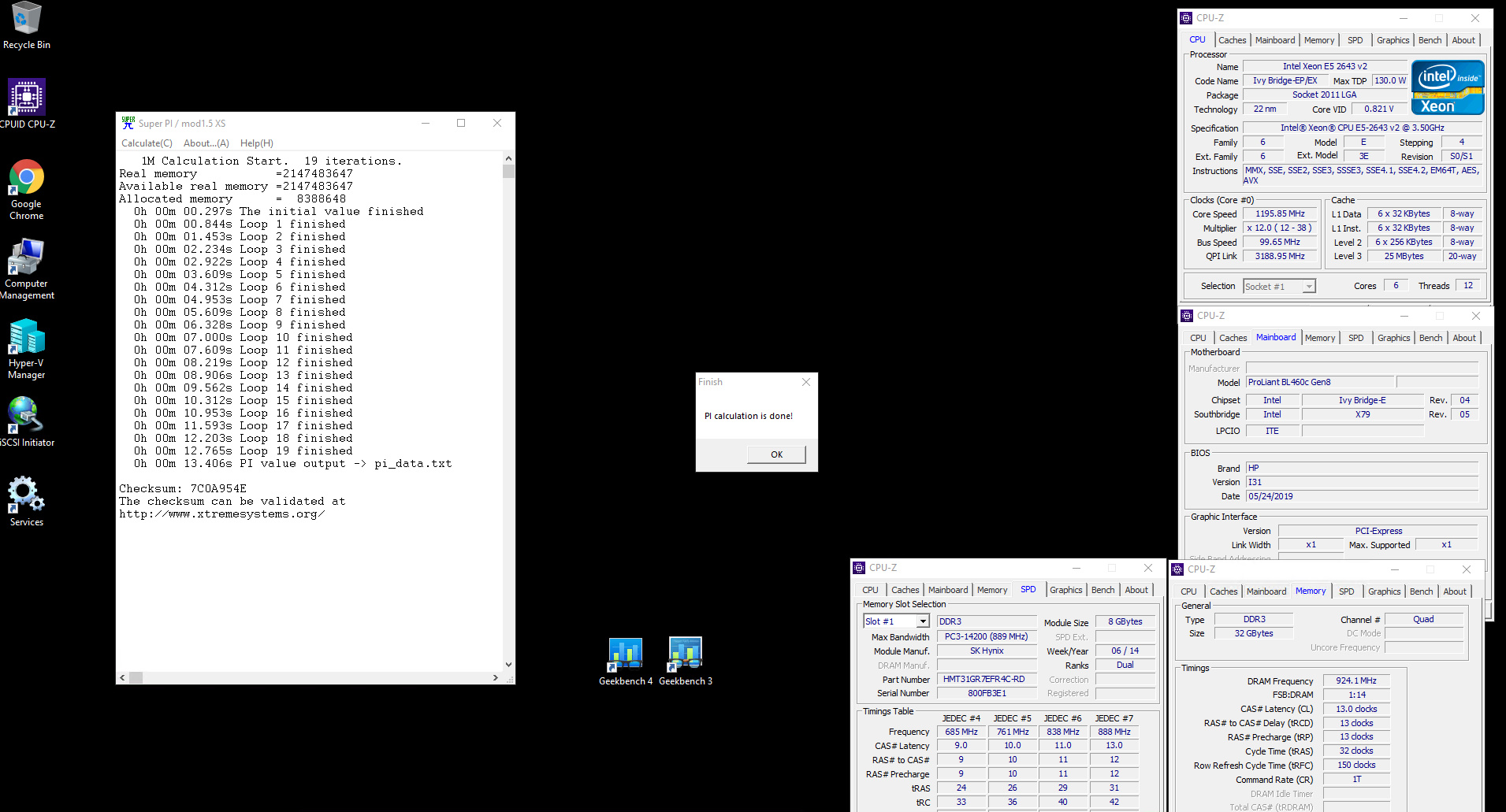Select Memory tab in Mainboard CPU-Z window

point(1320,338)
